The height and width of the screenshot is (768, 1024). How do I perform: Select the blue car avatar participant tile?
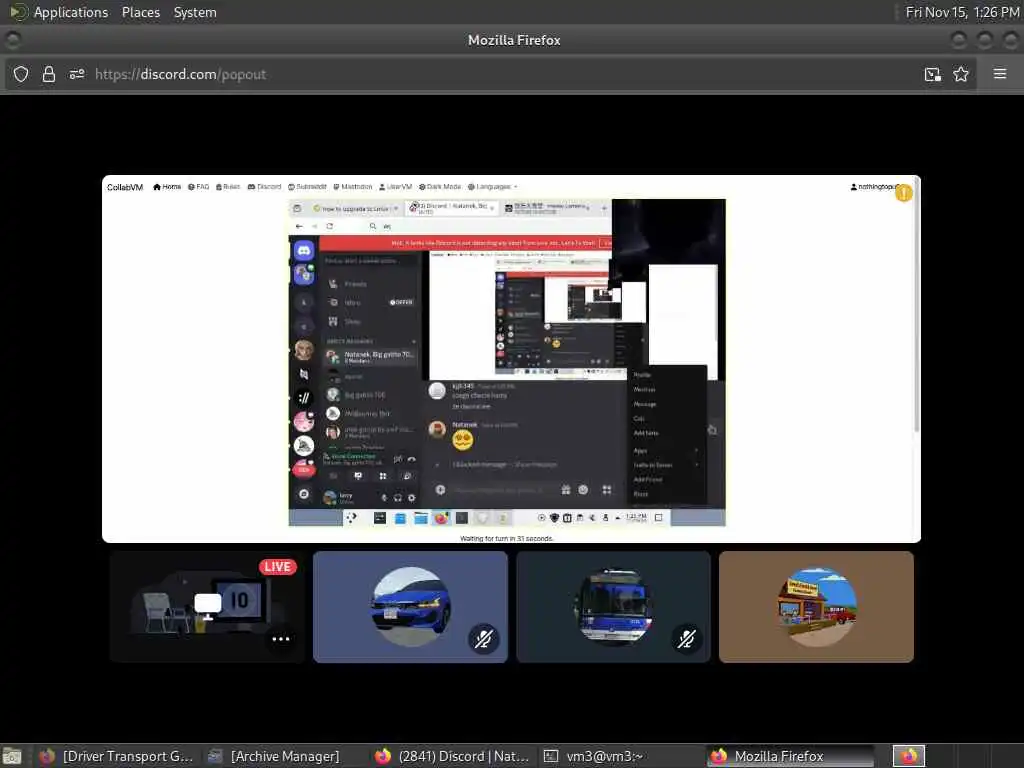tap(410, 607)
